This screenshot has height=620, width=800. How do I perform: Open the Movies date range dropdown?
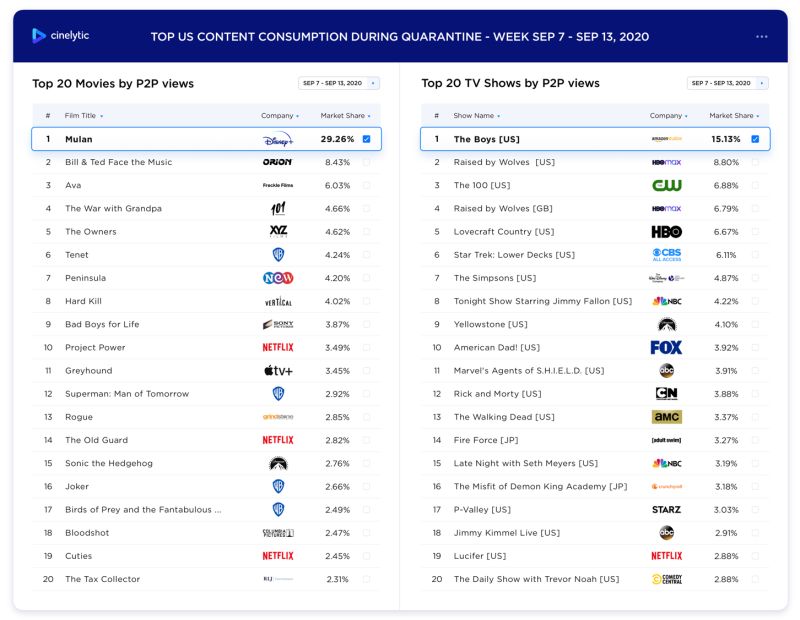[339, 83]
